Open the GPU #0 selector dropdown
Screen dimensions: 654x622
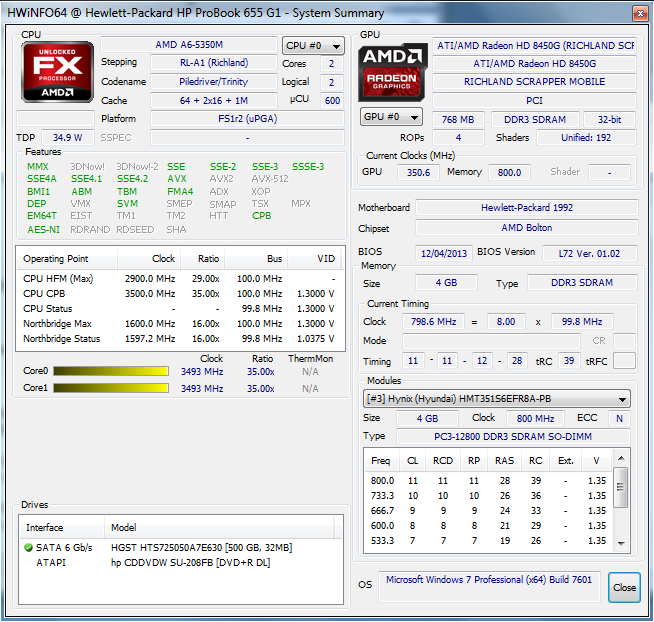coord(391,117)
